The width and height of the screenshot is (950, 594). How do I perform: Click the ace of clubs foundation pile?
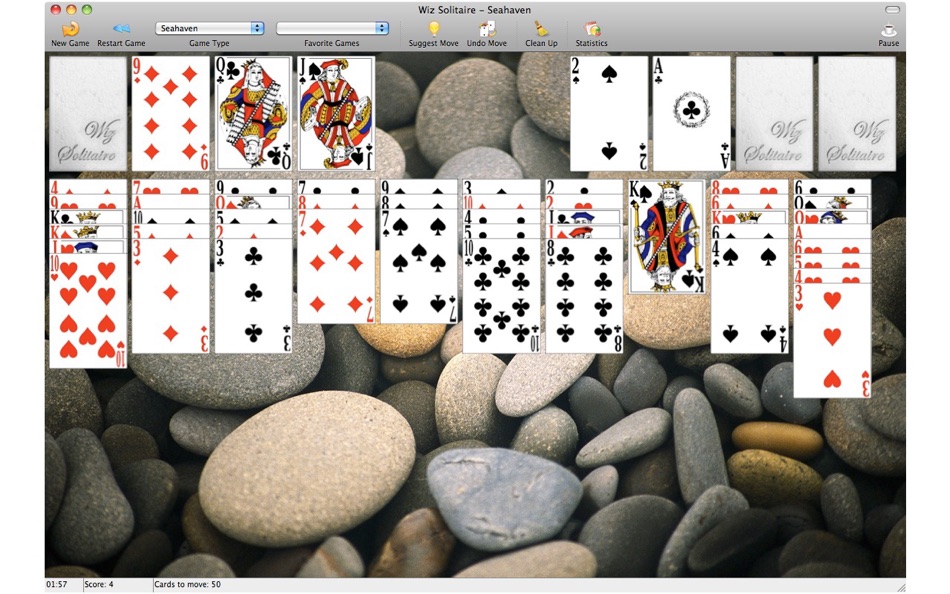[x=691, y=113]
